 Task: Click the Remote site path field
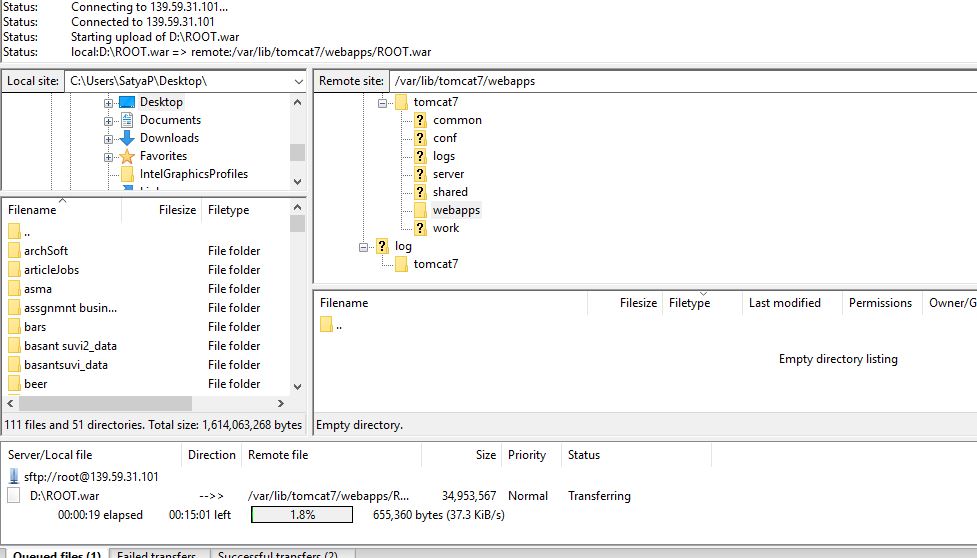click(x=683, y=81)
